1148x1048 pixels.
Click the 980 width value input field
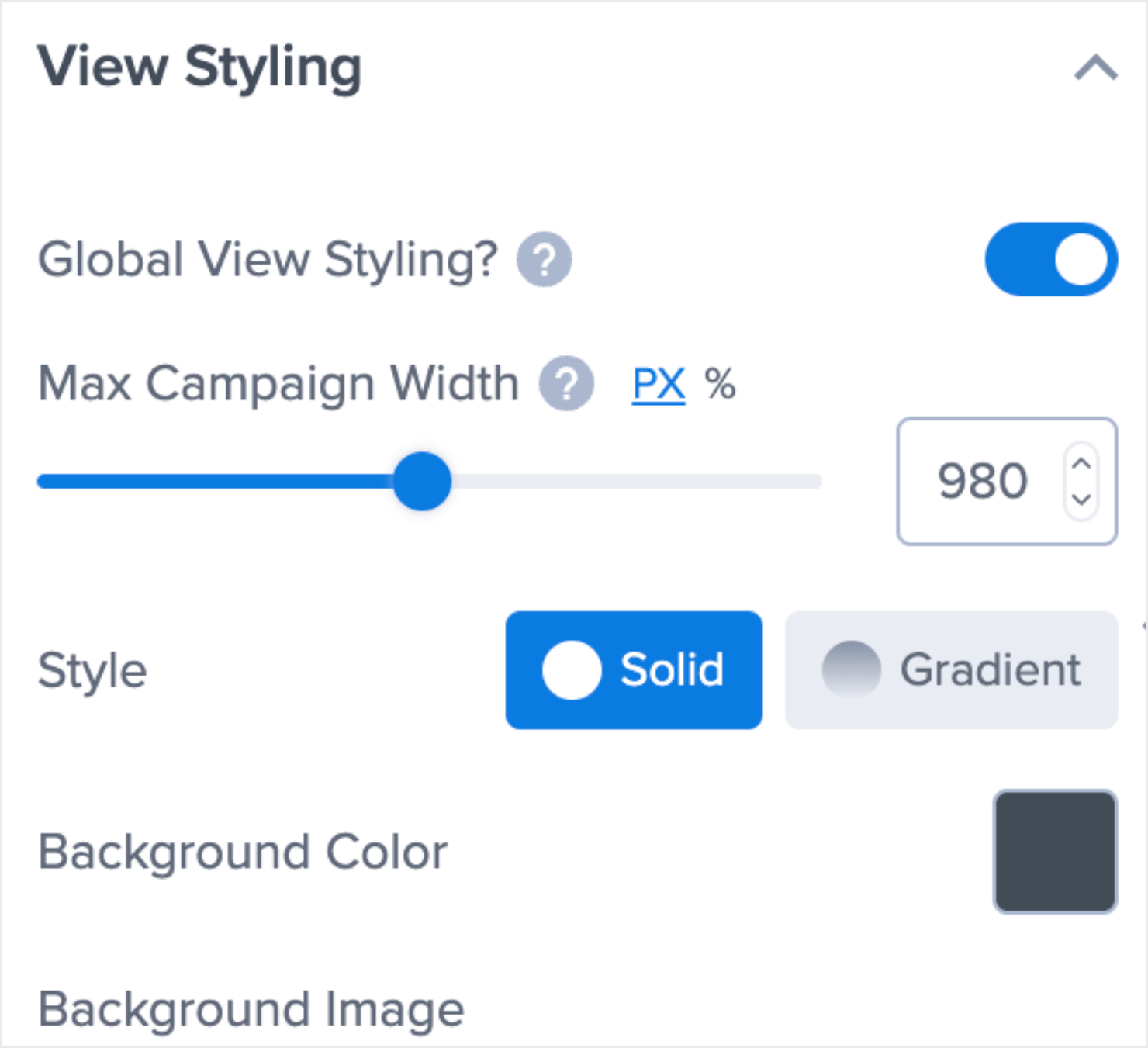(984, 481)
